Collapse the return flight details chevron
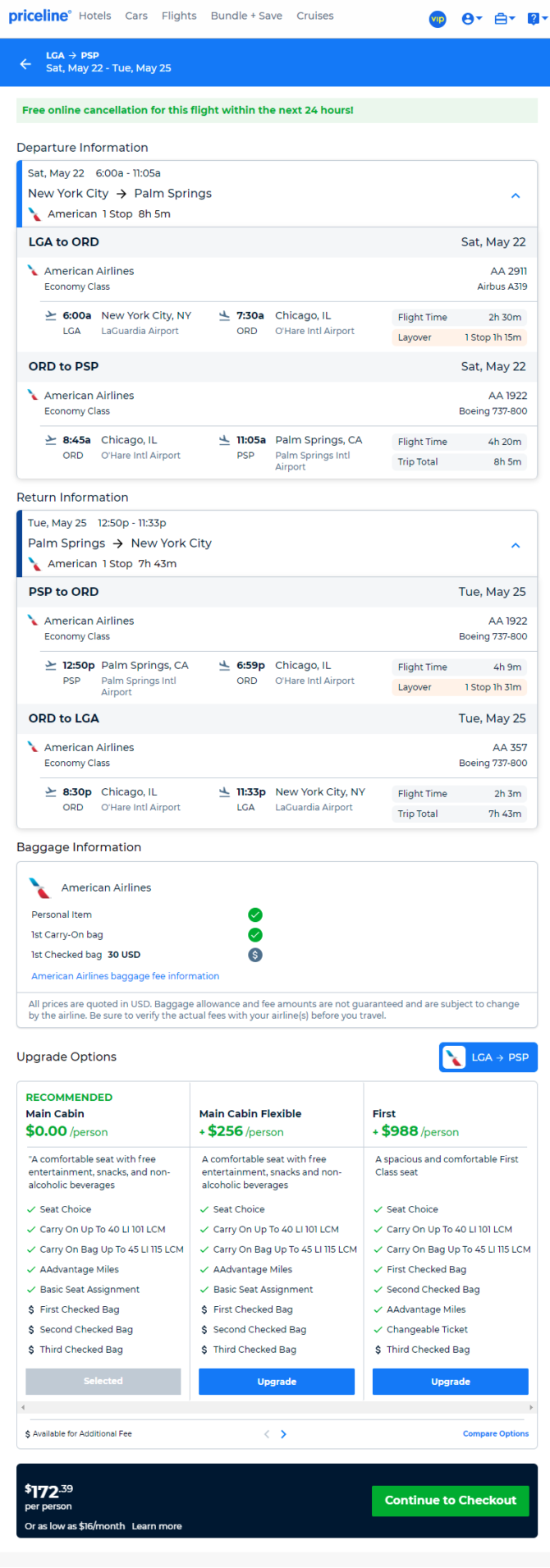The image size is (550, 1568). [516, 545]
